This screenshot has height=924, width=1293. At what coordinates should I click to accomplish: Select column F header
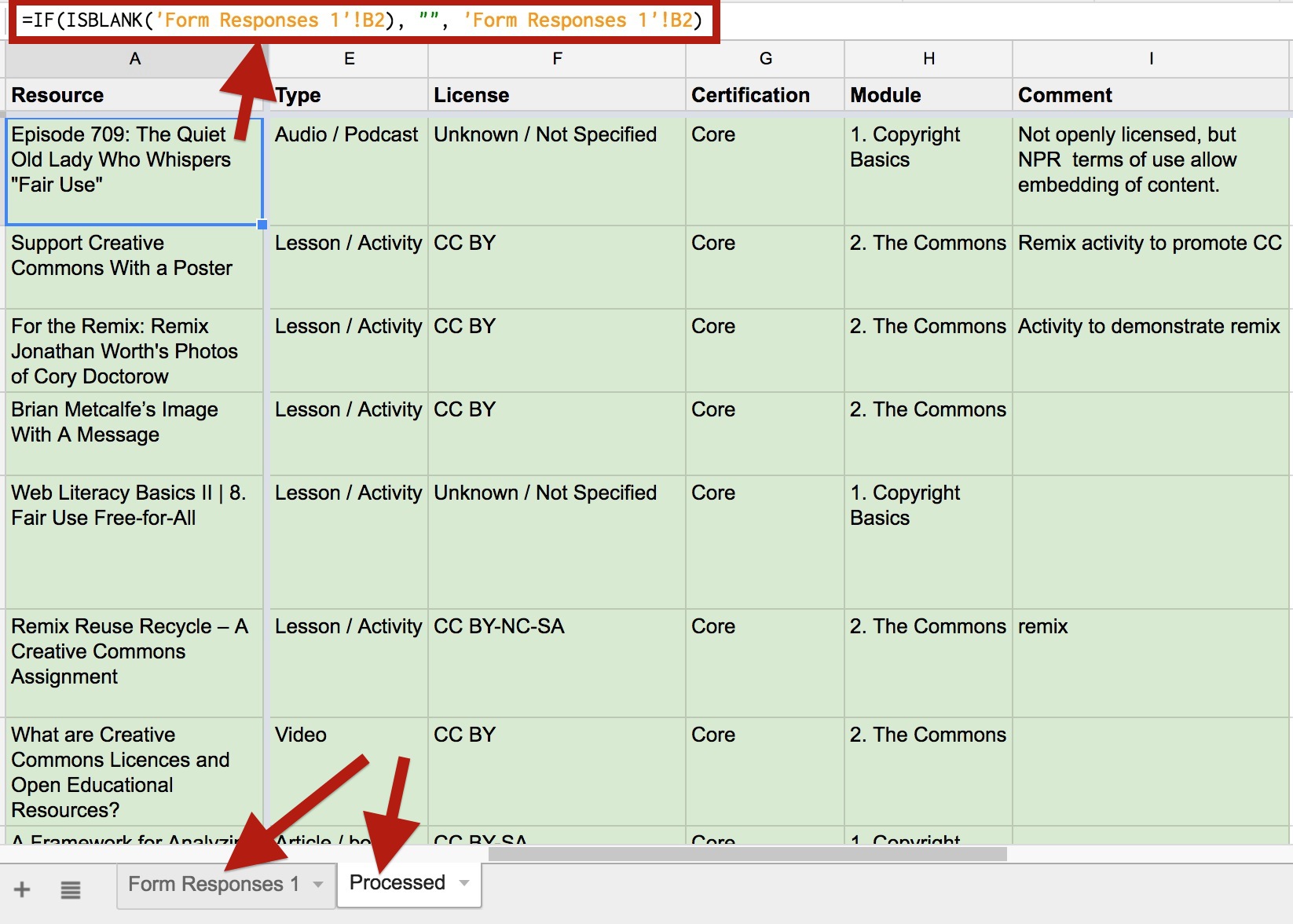pos(557,59)
